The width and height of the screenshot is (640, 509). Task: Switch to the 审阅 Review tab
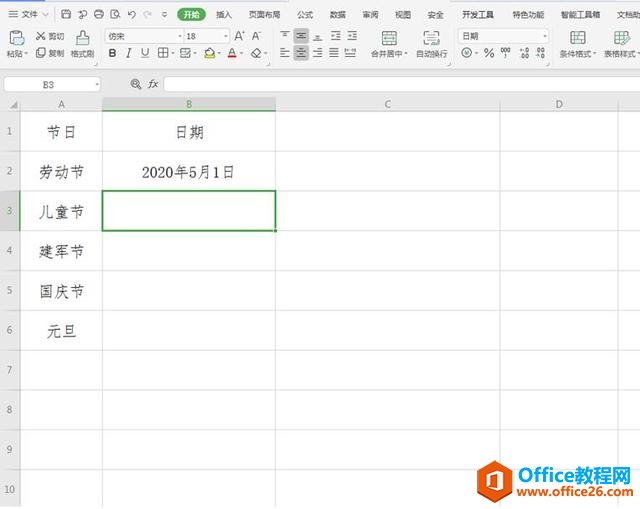370,15
